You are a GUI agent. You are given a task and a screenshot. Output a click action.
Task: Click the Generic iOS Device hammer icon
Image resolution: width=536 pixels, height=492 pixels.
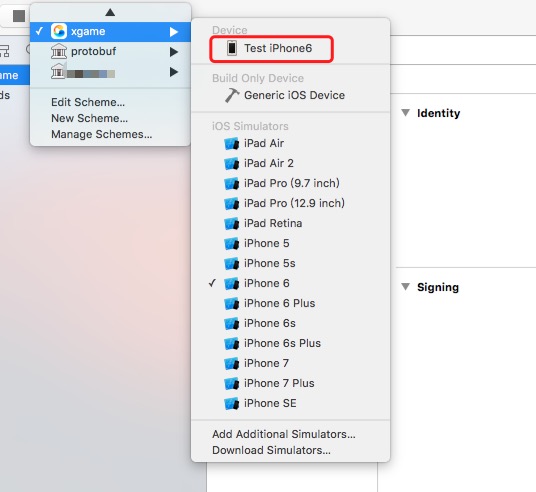232,95
